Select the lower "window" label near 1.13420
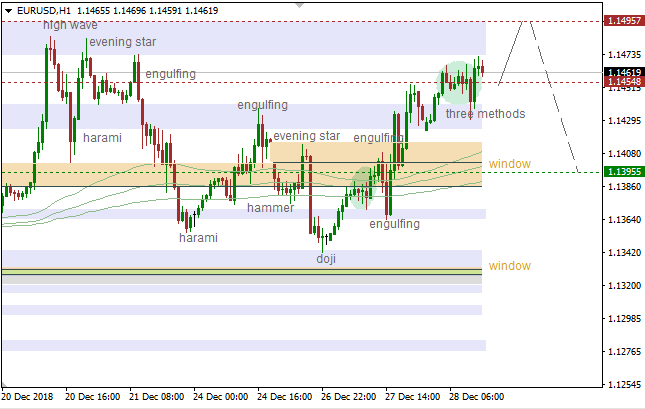The height and width of the screenshot is (409, 645). 509,266
